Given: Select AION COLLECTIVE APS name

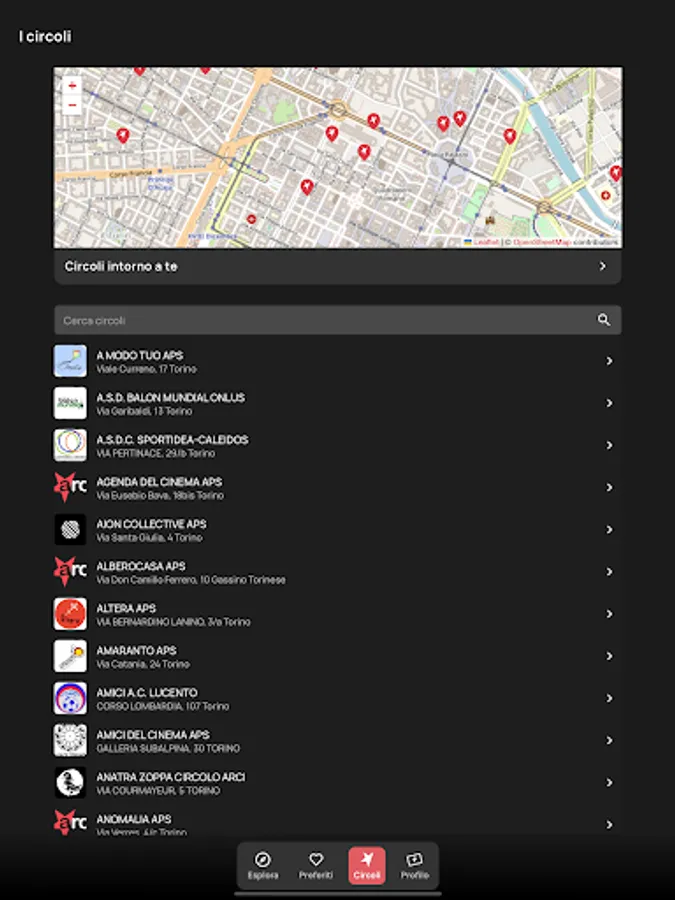Looking at the screenshot, I should pyautogui.click(x=151, y=524).
